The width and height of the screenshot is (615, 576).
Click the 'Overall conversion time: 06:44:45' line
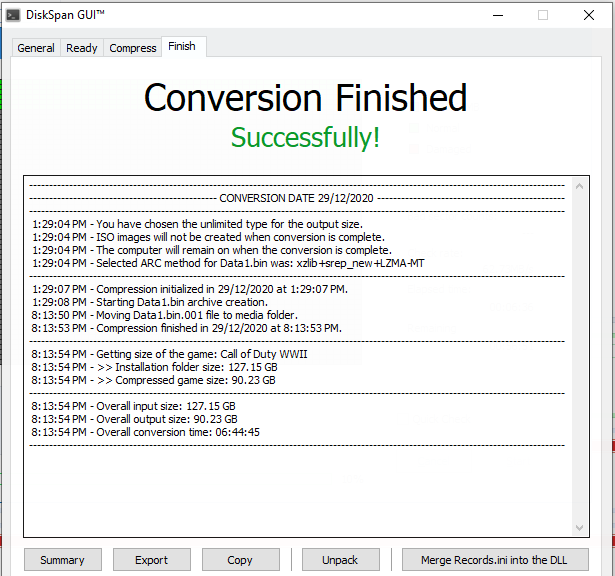[x=146, y=432]
